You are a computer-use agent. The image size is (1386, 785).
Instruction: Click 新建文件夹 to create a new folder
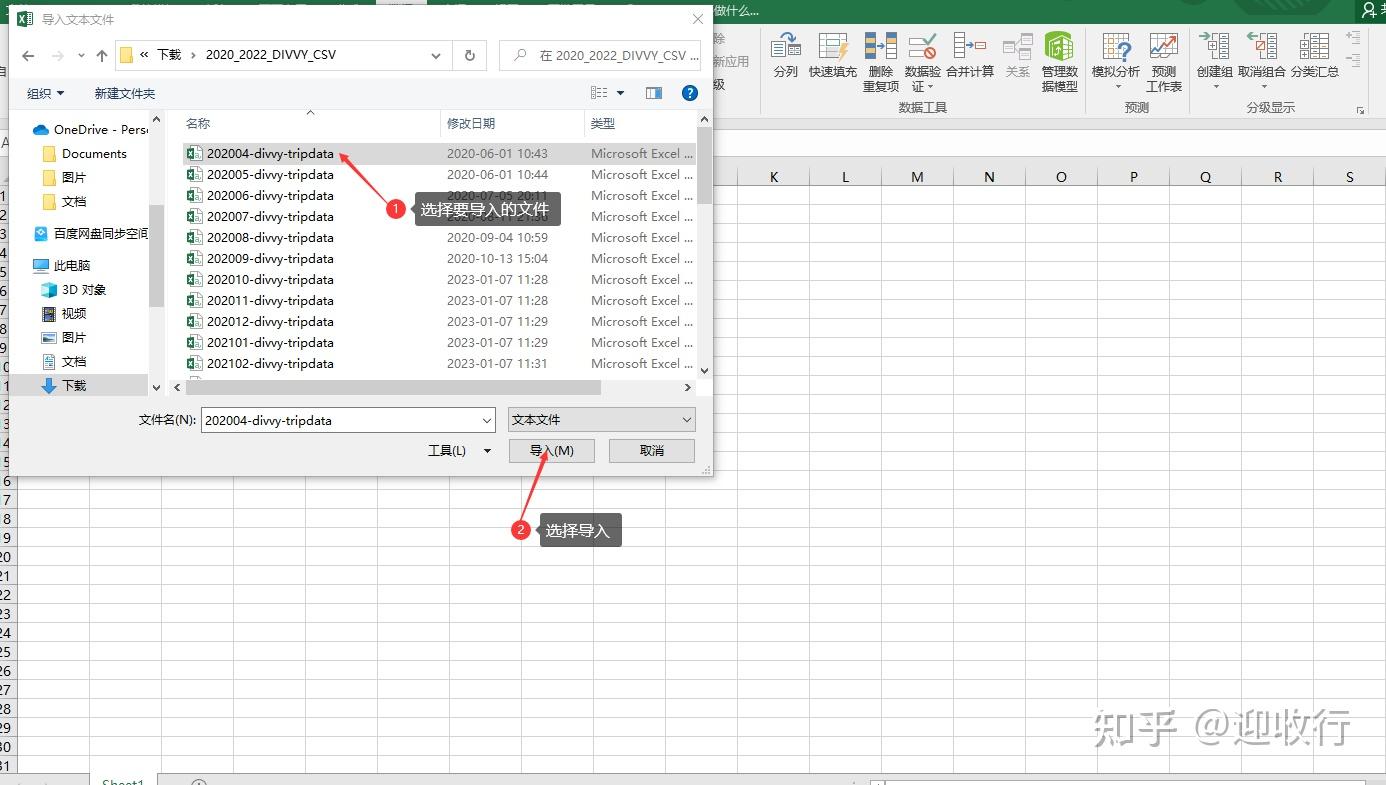click(125, 93)
